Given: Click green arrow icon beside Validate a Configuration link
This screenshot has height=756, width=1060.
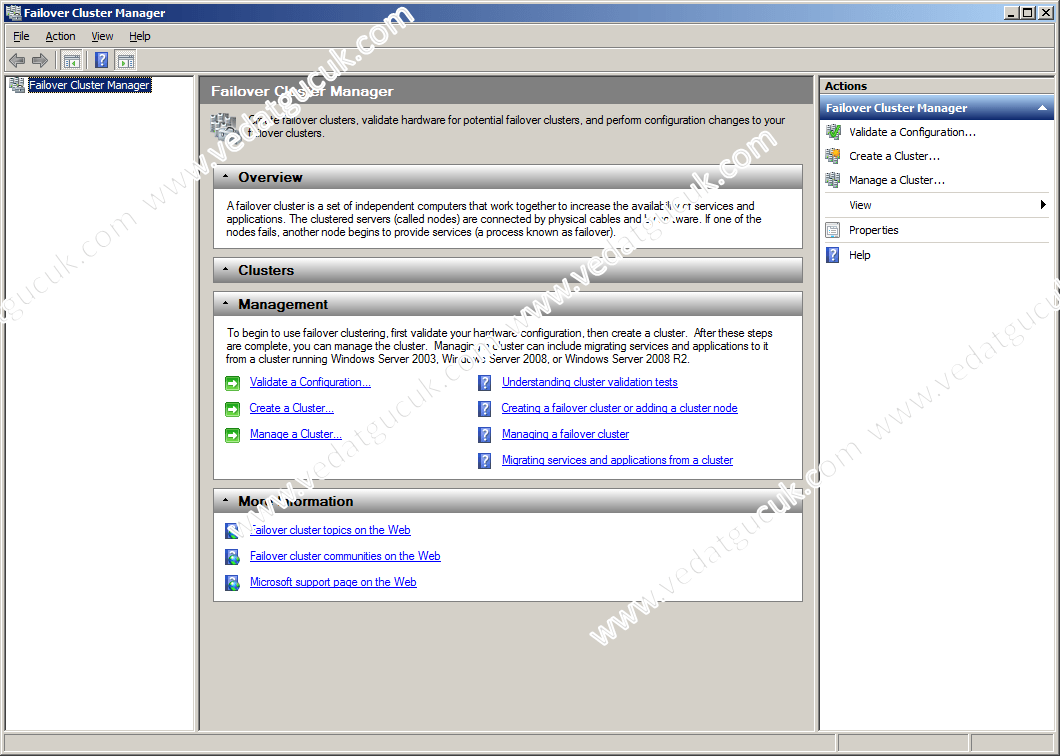Looking at the screenshot, I should click(x=233, y=383).
